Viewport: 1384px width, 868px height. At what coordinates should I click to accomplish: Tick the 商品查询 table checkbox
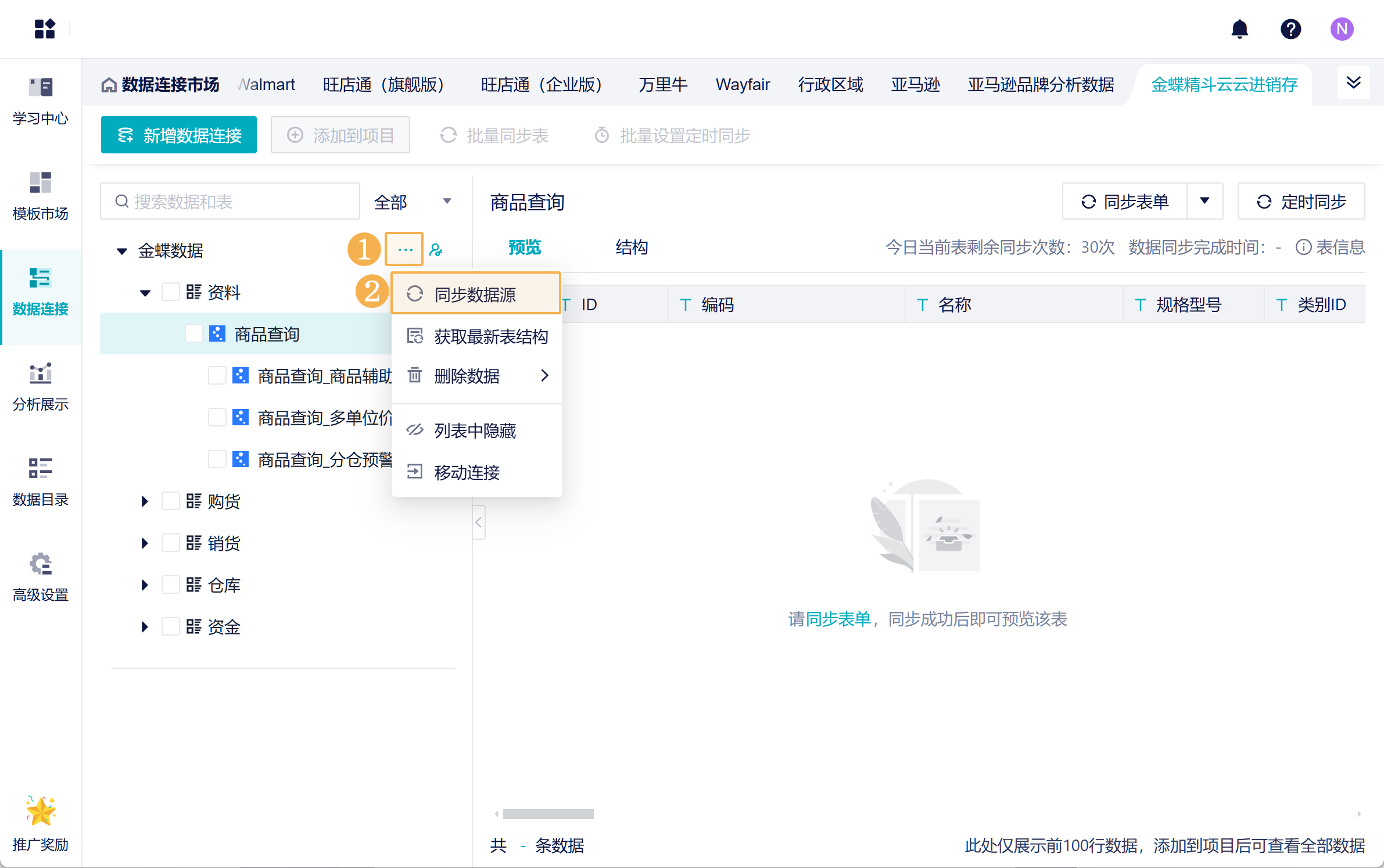193,333
